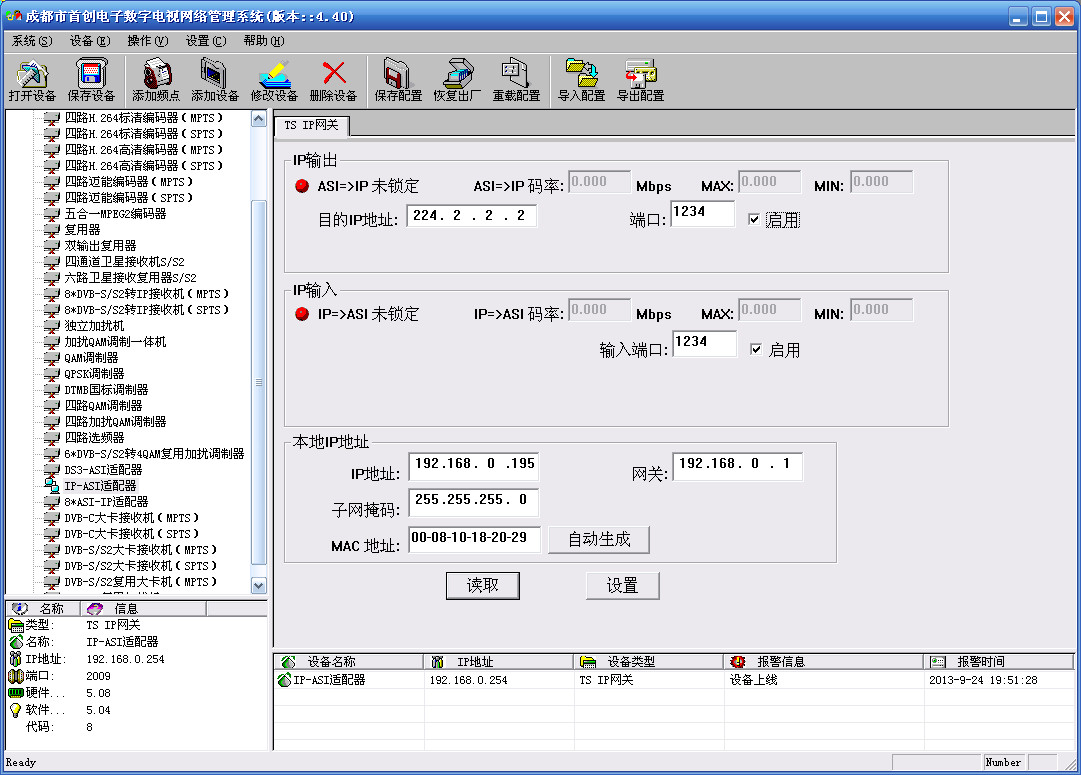1081x775 pixels.
Task: Click the red X 删除设备 icon
Action: 334,73
